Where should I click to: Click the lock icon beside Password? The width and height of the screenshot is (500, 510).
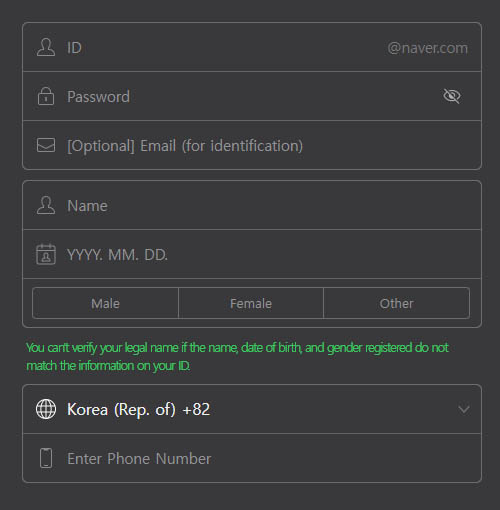point(46,96)
